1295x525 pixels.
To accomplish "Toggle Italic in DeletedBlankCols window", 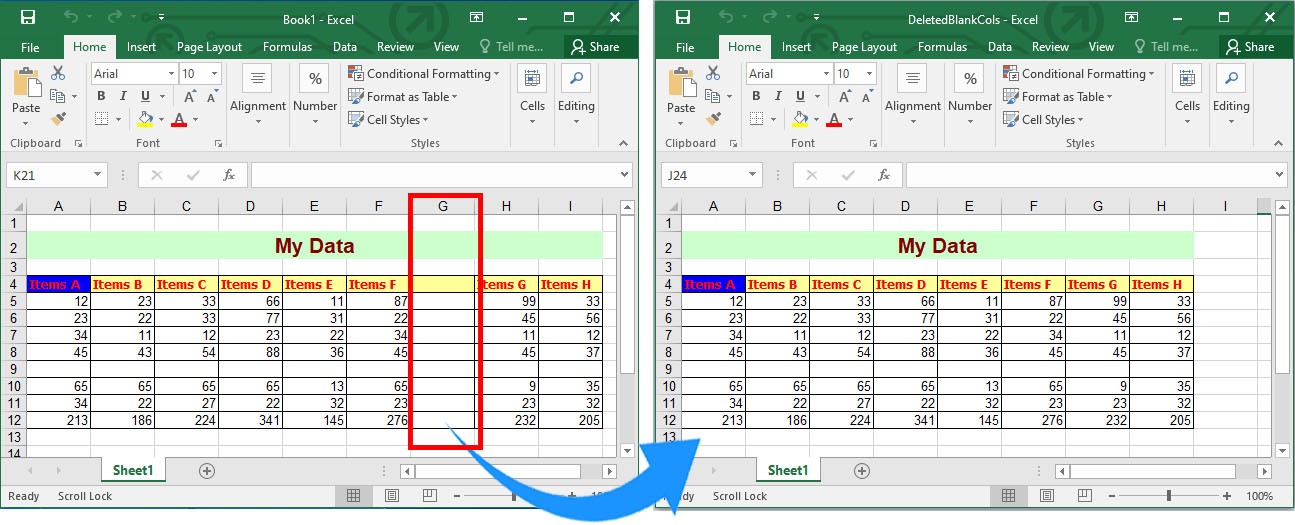I will coord(779,96).
